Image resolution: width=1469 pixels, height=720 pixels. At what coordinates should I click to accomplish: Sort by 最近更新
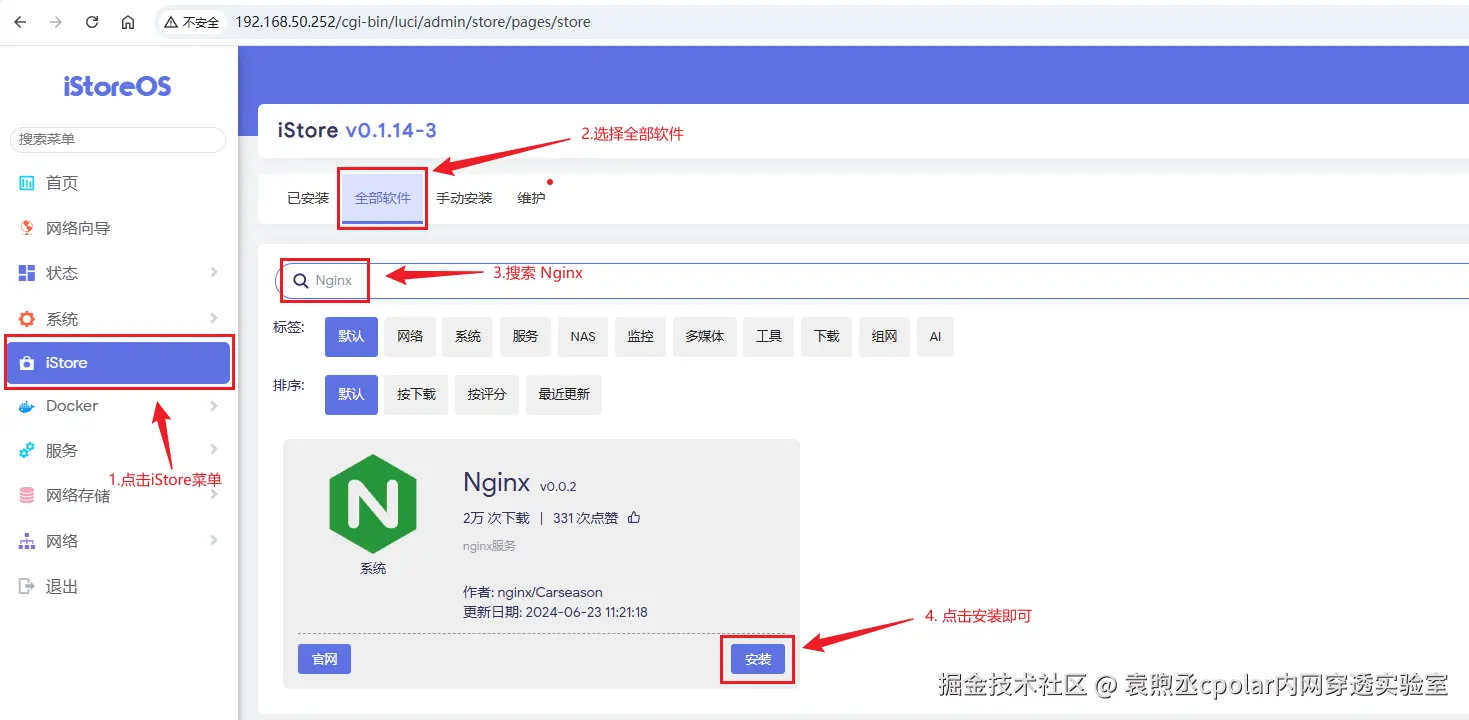tap(564, 395)
